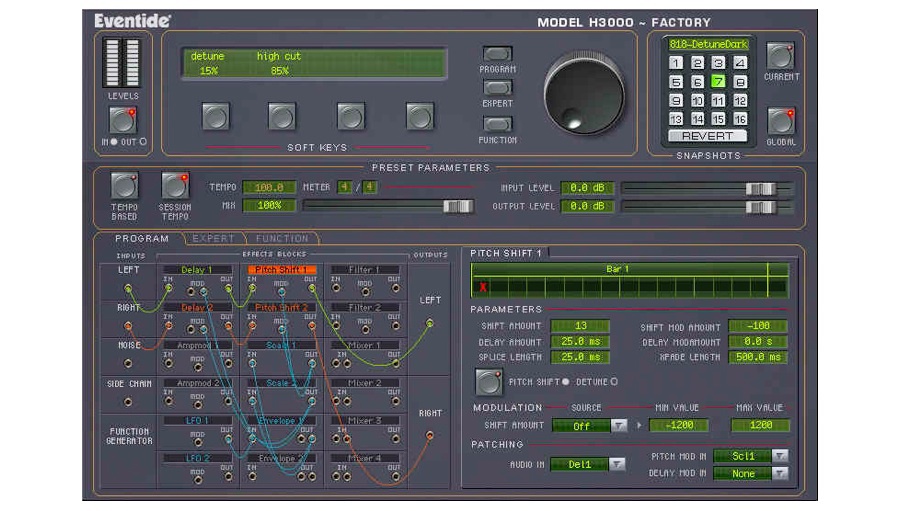Select the Delay 1 effects block

[197, 270]
